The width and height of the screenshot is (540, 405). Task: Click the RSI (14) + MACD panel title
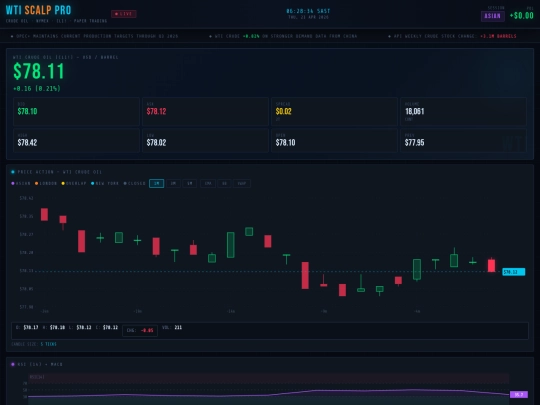(x=40, y=364)
